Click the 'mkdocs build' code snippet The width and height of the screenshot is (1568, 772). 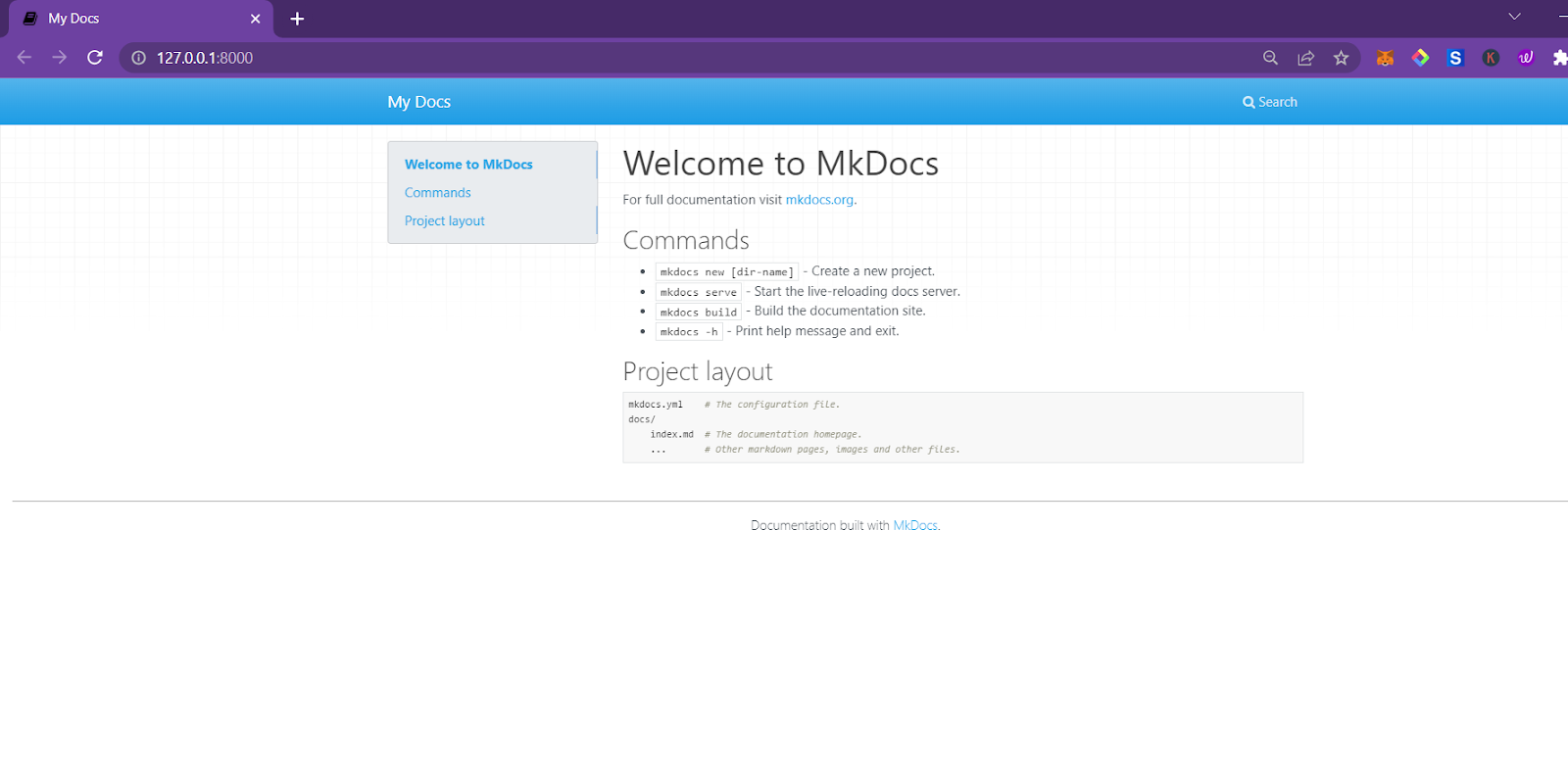698,312
